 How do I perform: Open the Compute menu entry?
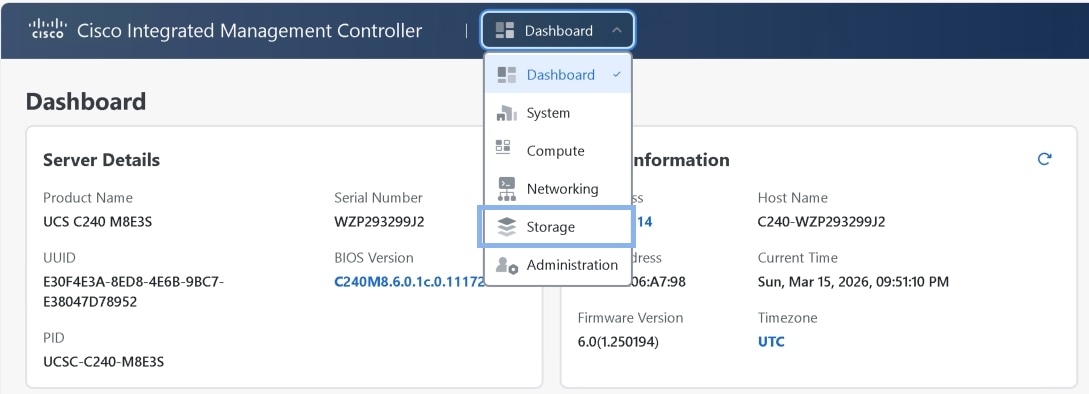(x=558, y=151)
